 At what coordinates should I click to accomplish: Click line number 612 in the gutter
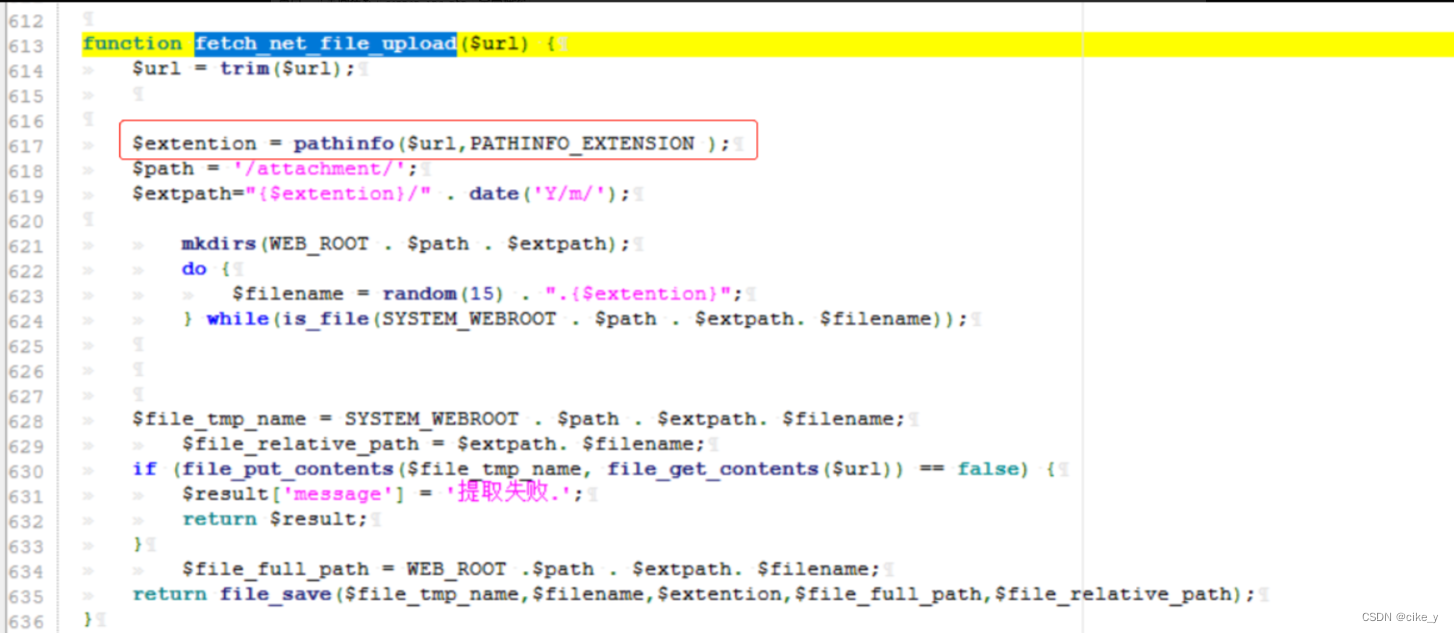pos(26,21)
